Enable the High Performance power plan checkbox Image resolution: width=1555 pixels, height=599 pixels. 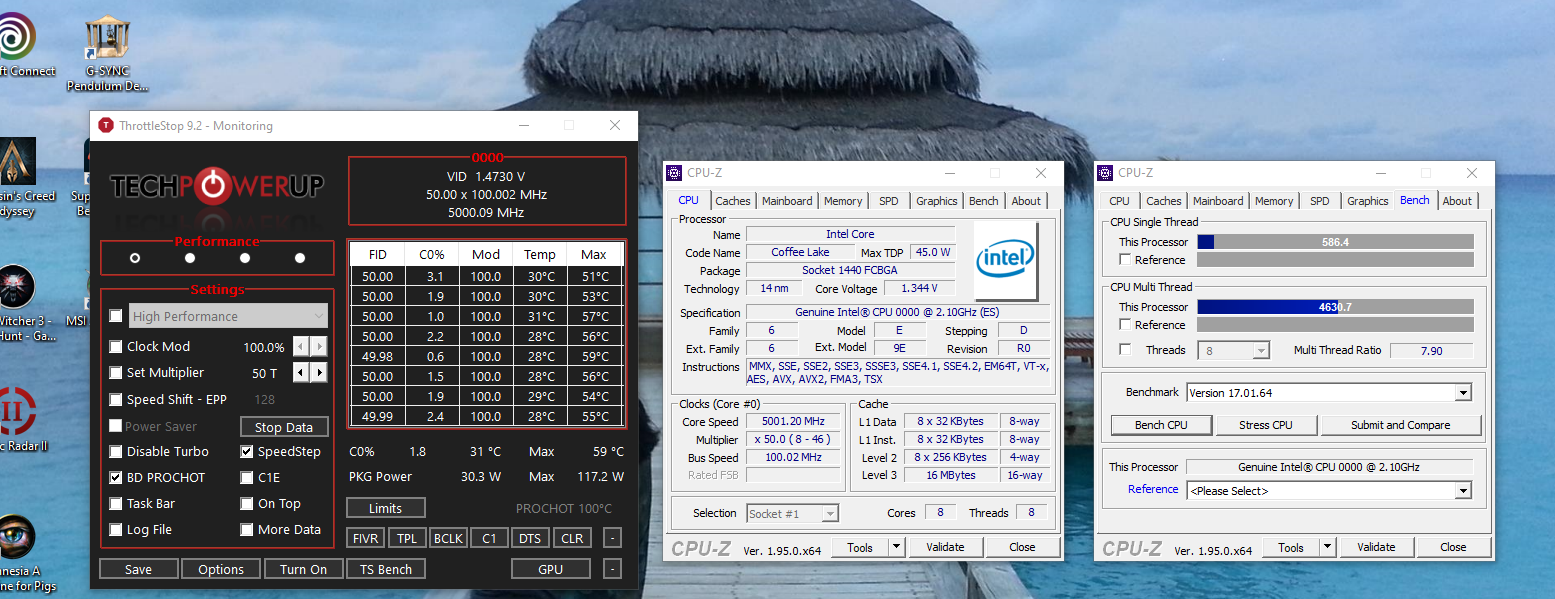[116, 316]
